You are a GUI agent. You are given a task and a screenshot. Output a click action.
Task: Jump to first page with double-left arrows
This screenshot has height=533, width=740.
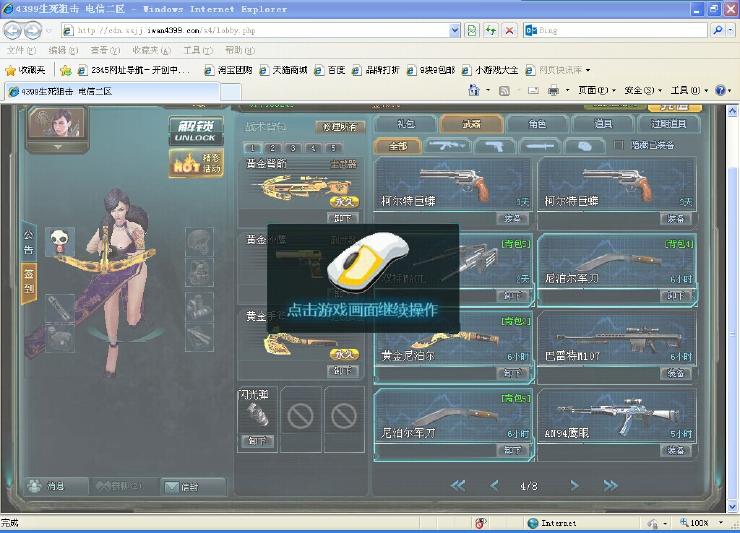click(x=458, y=485)
